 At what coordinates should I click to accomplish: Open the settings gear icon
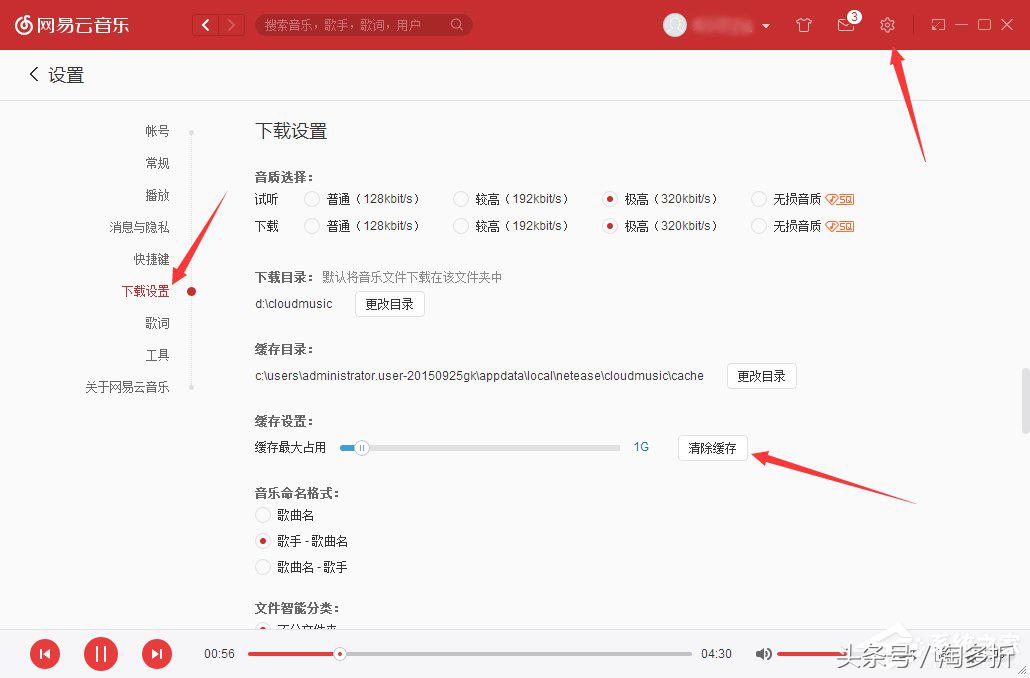tap(887, 25)
